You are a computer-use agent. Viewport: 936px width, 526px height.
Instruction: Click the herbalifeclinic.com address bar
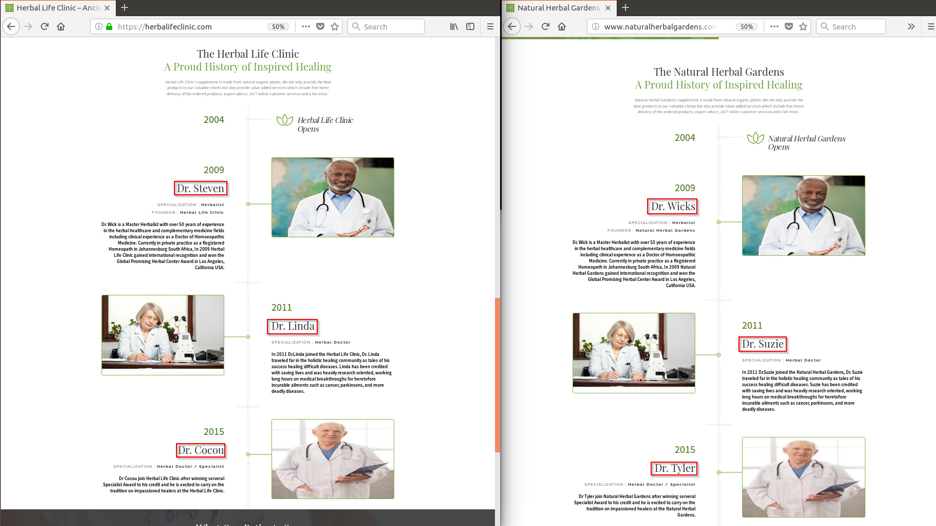pyautogui.click(x=190, y=27)
